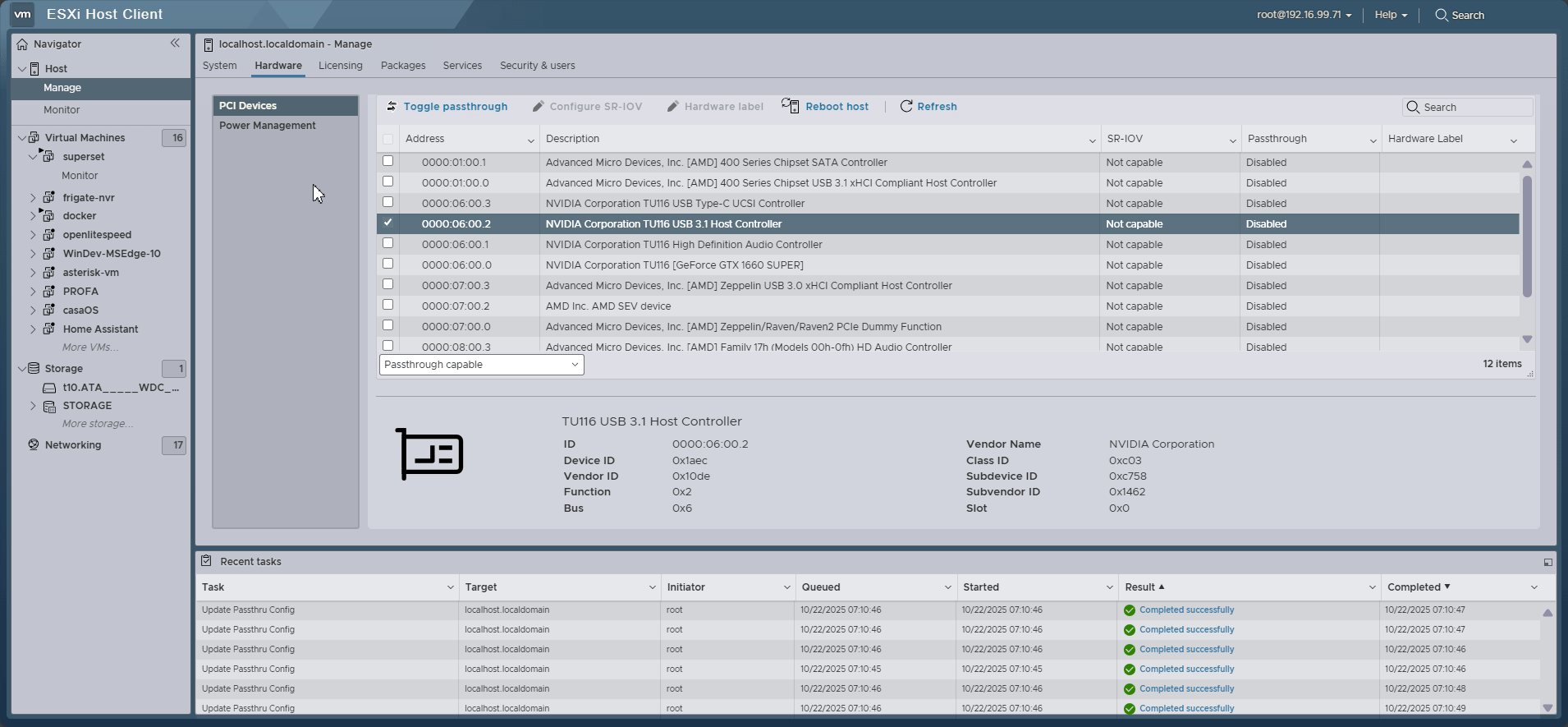Check the GeForce GTX 1660 SUPER row checkbox
This screenshot has height=727, width=1568.
(x=387, y=264)
